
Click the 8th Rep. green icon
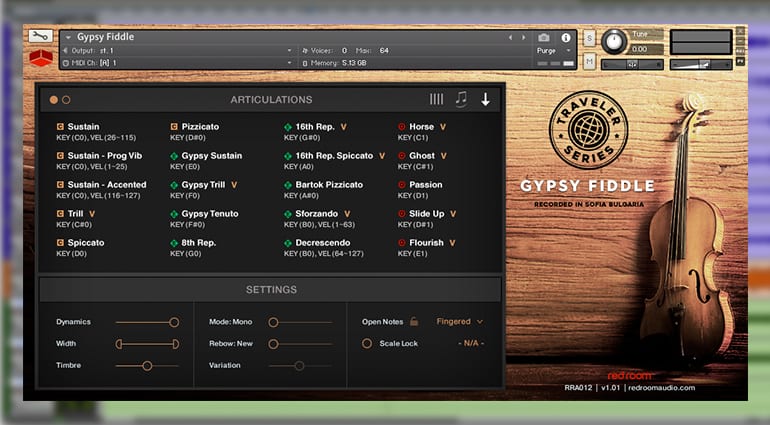coord(174,243)
